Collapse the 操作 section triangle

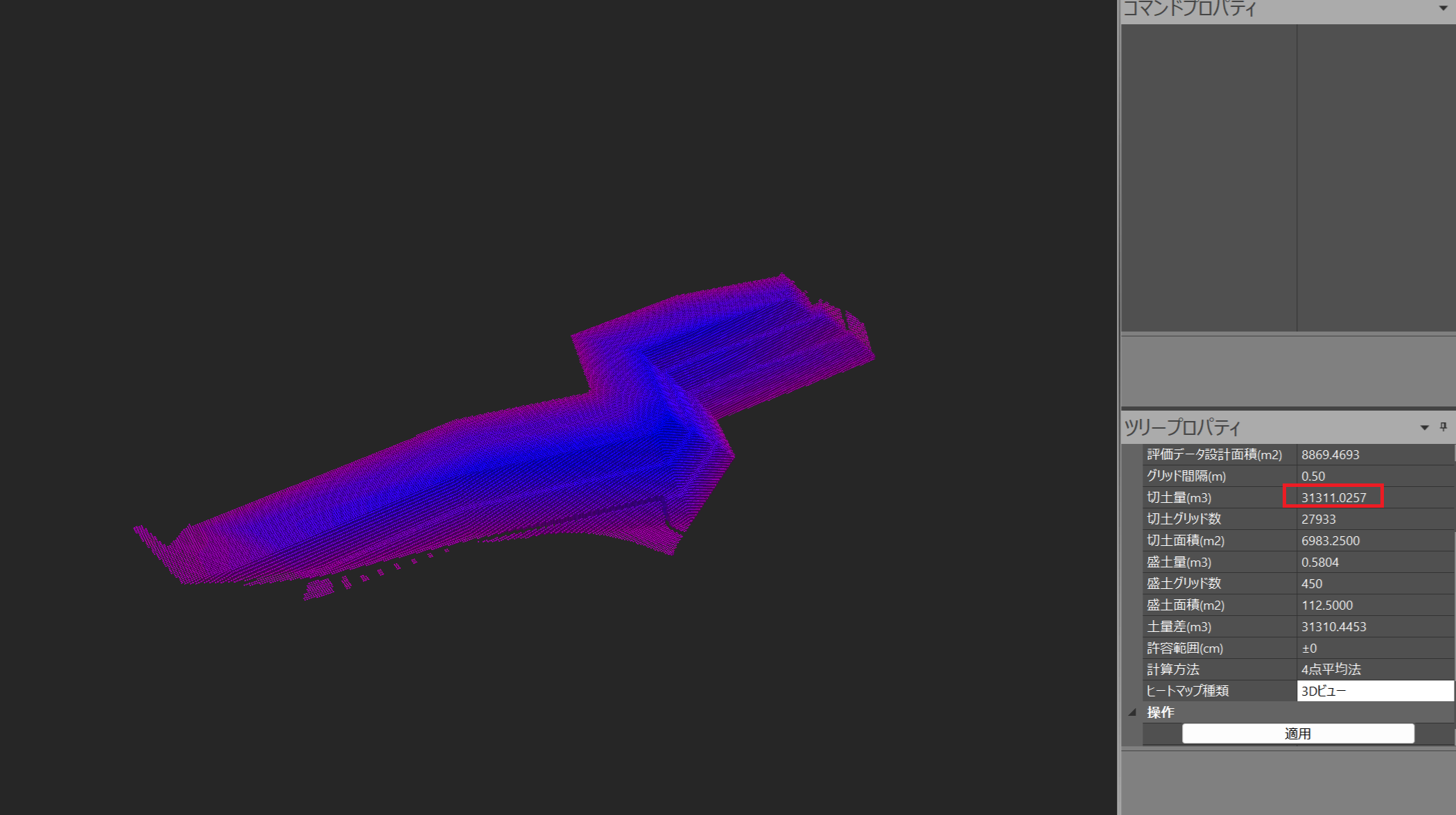(x=1132, y=712)
